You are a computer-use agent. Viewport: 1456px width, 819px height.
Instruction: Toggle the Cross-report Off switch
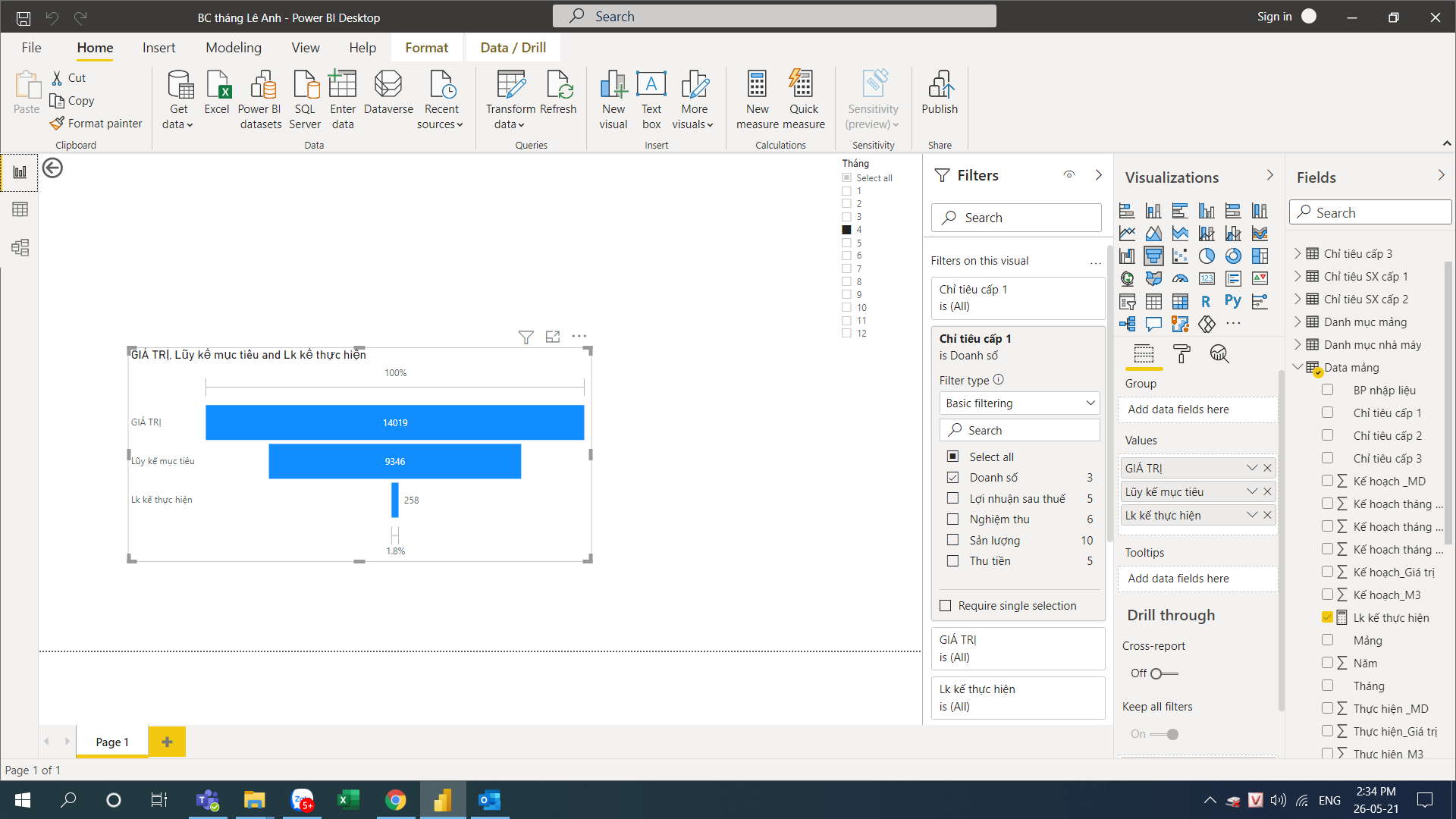[1164, 673]
